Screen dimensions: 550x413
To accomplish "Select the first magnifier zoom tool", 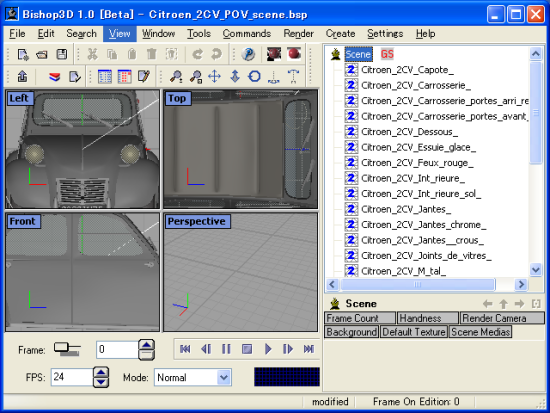I will tap(176, 76).
